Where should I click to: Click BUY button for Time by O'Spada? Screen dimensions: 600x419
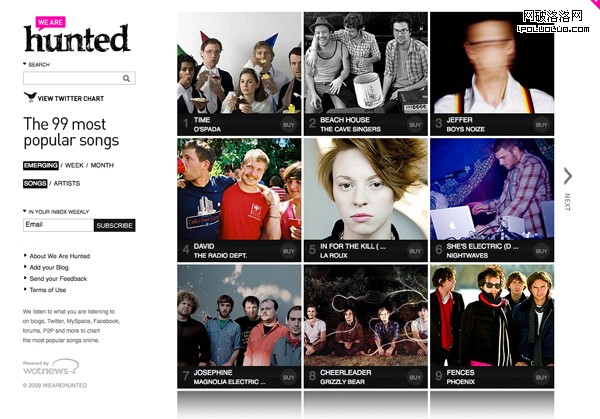point(289,125)
